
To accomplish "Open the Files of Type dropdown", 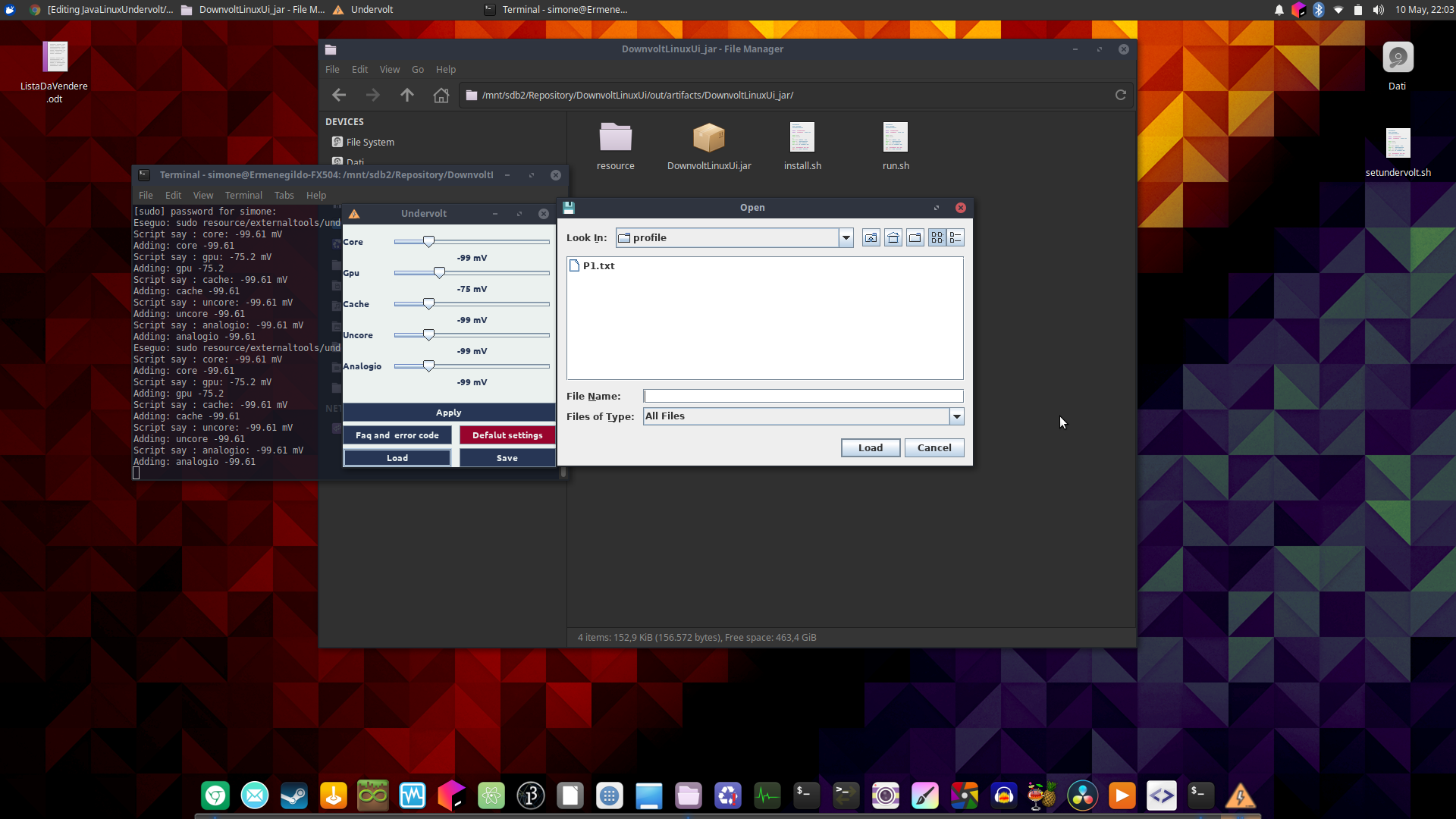I will pos(956,416).
